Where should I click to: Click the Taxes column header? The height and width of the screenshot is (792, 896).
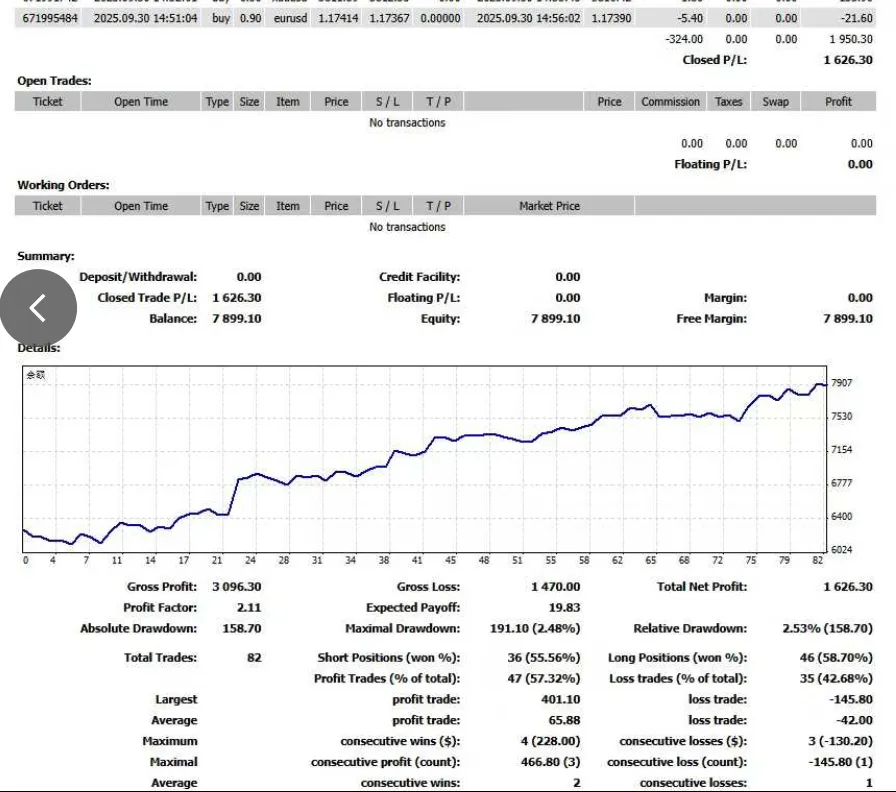(x=728, y=102)
